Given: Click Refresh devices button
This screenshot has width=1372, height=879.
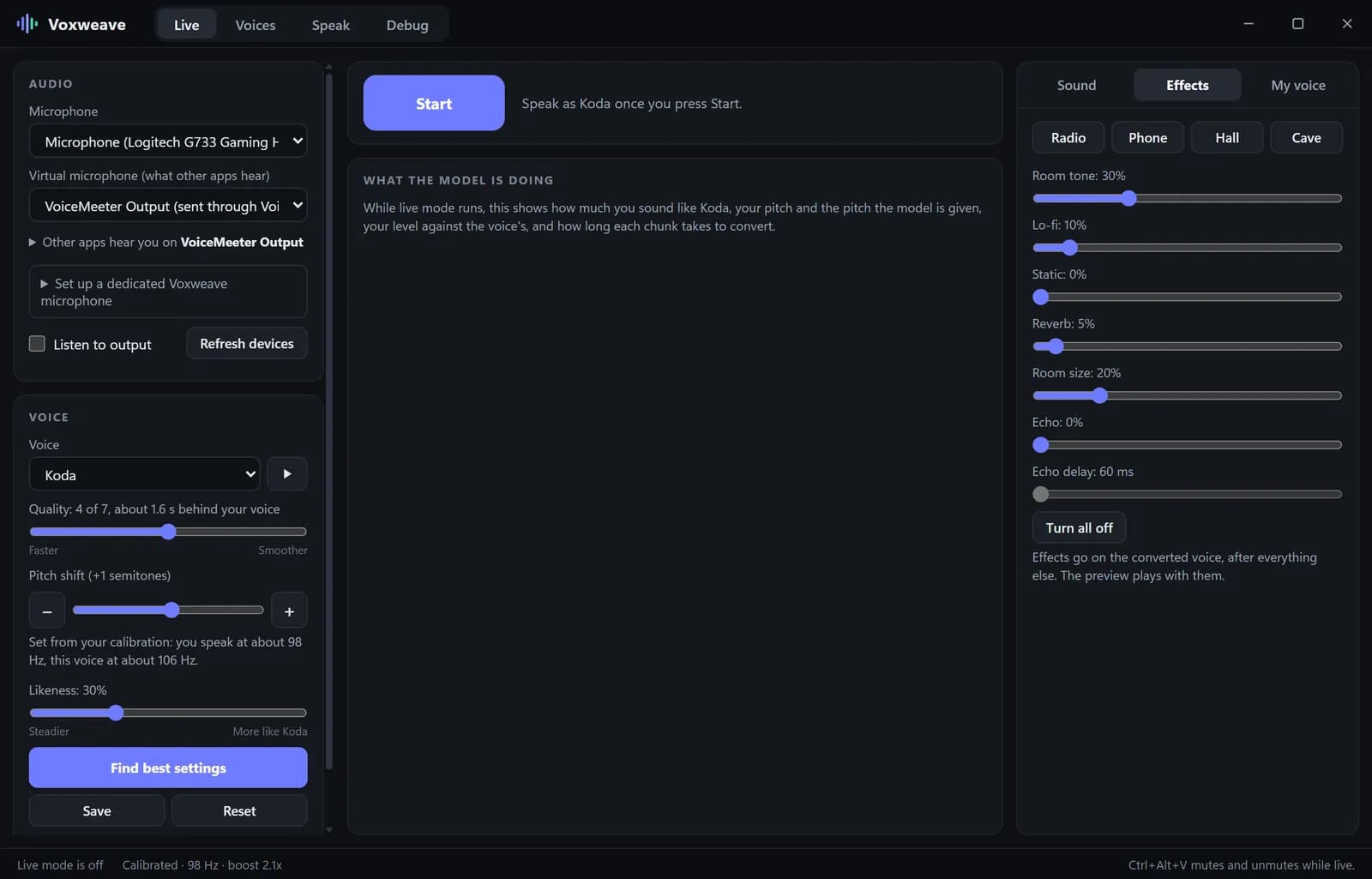Looking at the screenshot, I should pos(247,343).
